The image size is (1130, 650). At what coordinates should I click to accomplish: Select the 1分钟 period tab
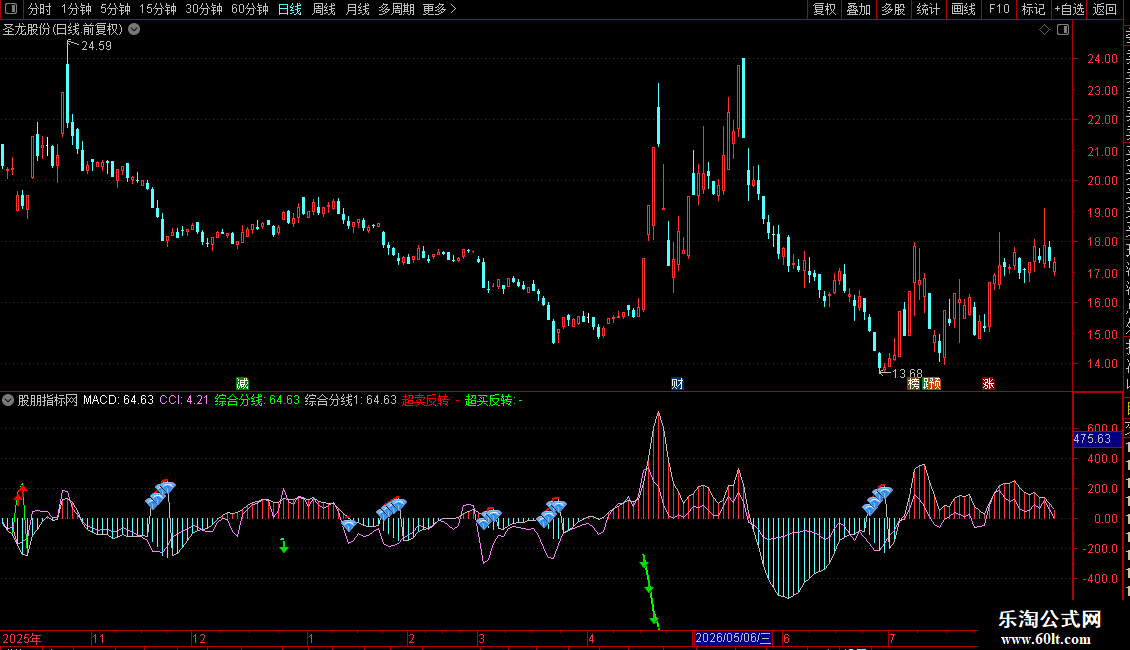76,9
